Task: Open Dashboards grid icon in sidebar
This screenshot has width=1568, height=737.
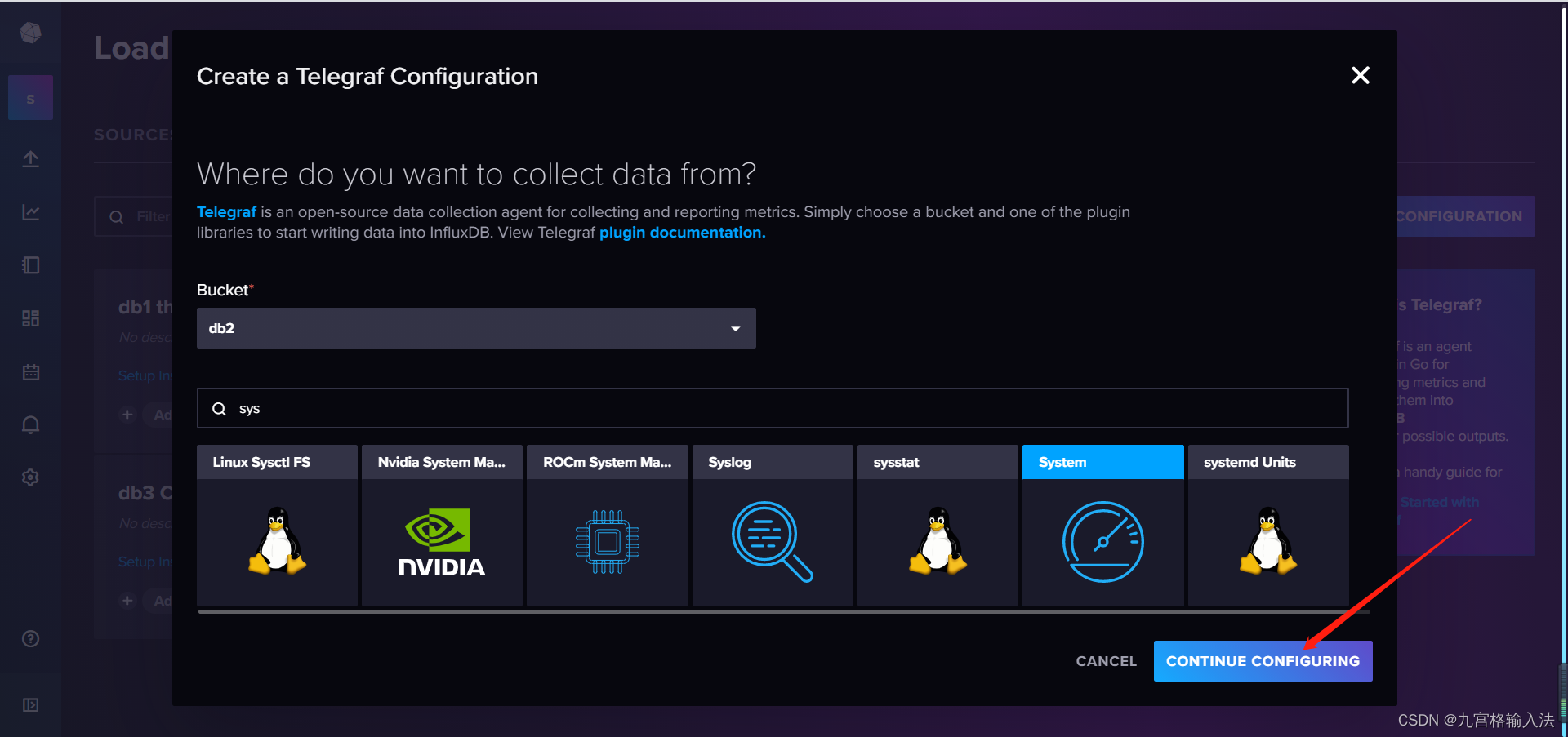Action: pos(30,318)
